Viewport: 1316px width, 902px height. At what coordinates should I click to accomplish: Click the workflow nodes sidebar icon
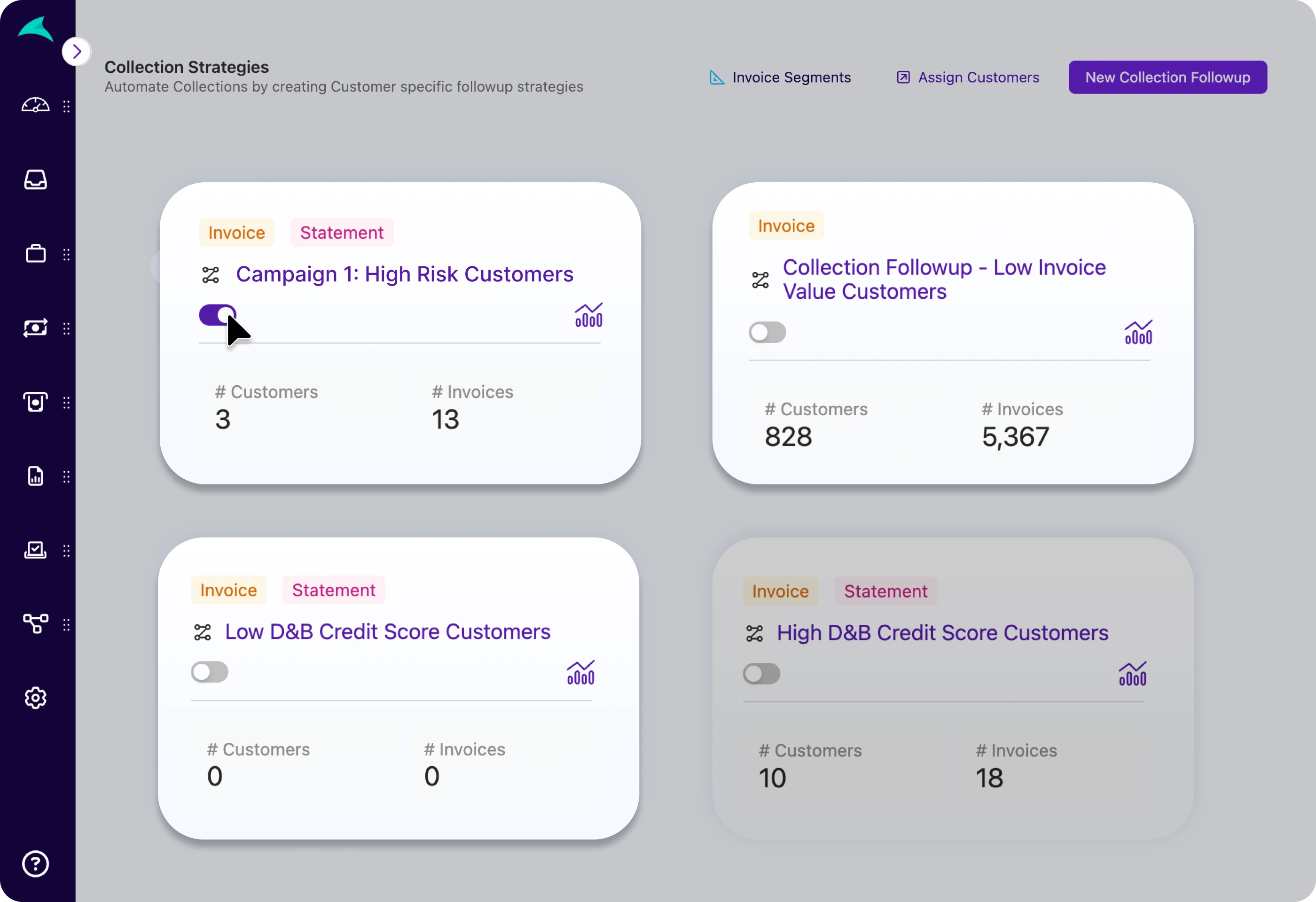point(35,624)
